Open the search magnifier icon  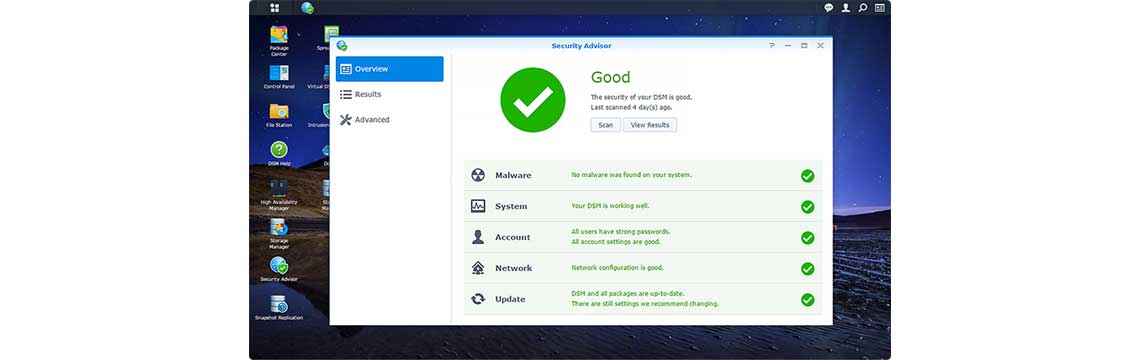click(x=863, y=8)
